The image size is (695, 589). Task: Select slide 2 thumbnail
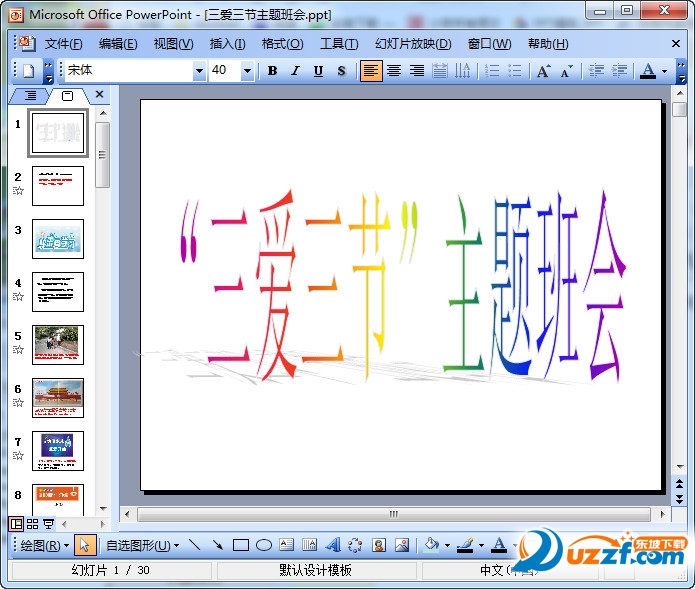coord(58,186)
